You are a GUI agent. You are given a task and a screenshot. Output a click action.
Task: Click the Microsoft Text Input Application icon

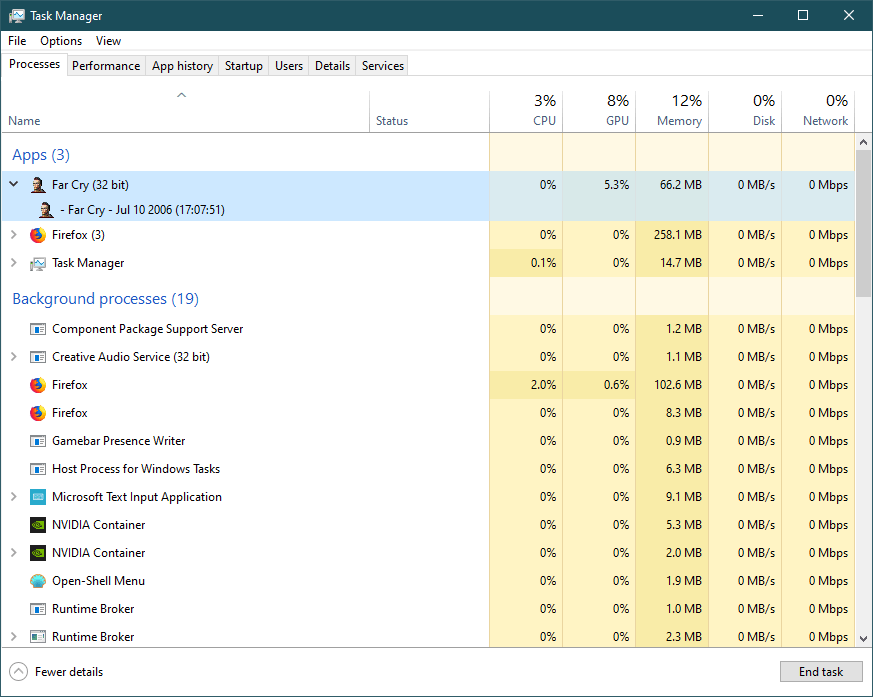(x=38, y=497)
